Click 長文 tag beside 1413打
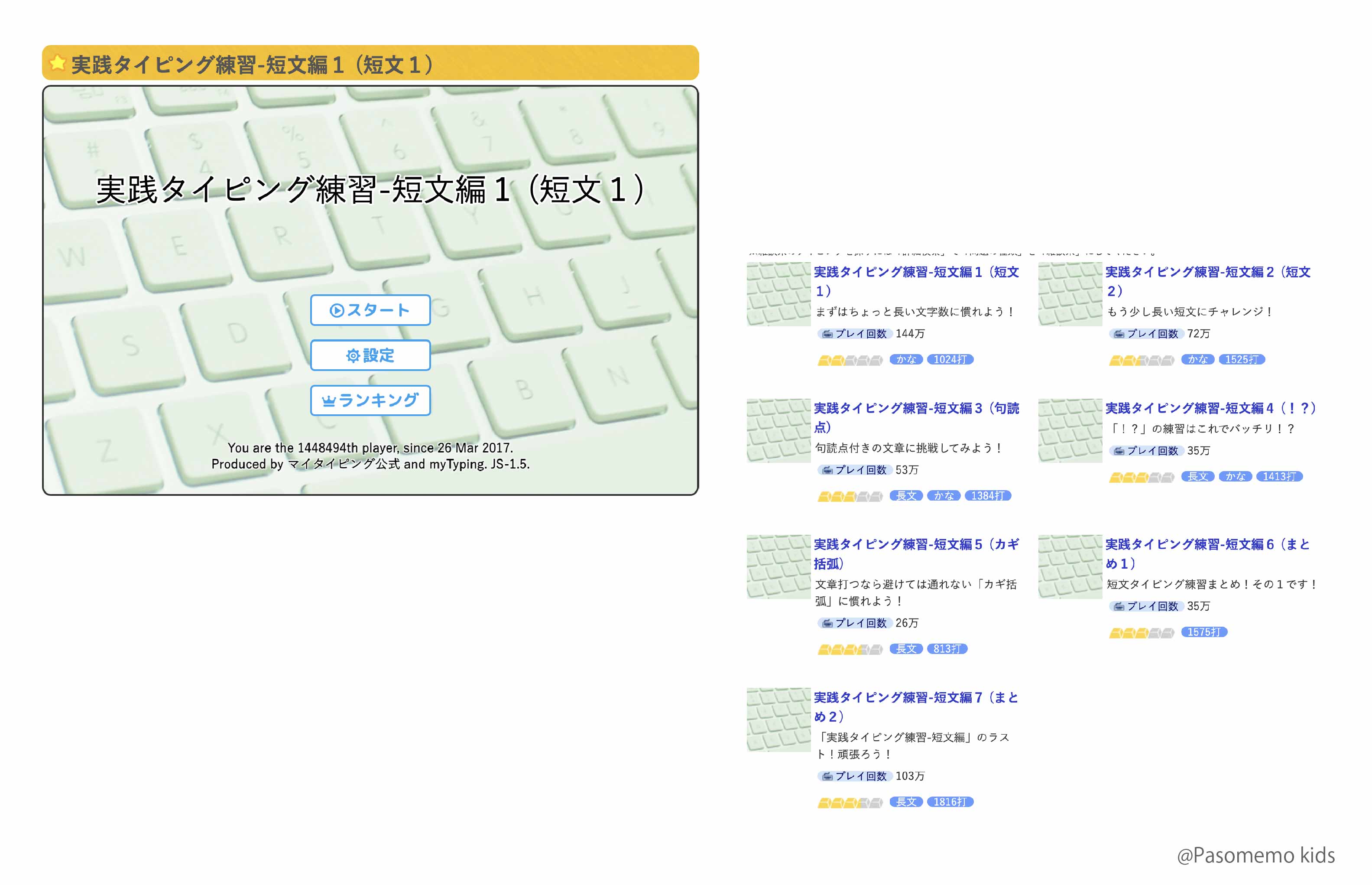 click(1198, 476)
